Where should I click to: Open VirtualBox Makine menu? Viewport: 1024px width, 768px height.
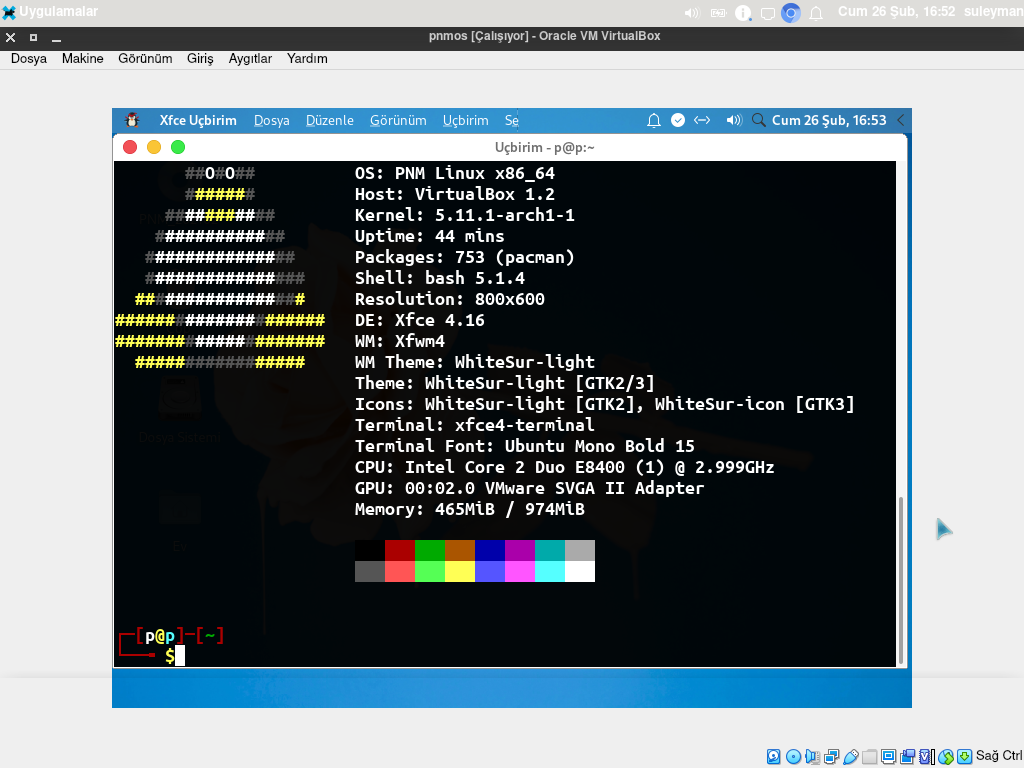[x=82, y=59]
